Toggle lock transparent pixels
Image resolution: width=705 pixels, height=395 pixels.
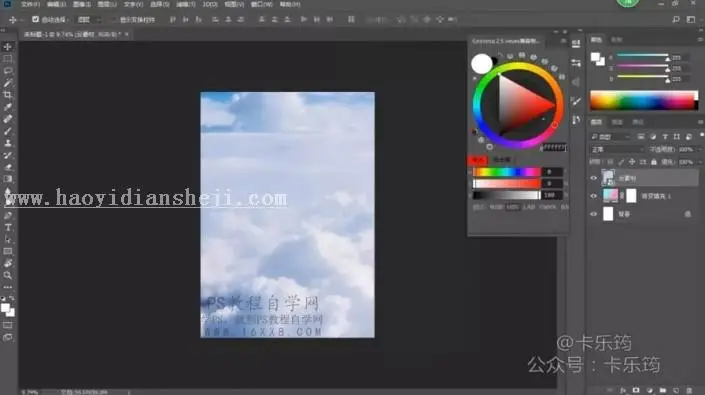610,162
